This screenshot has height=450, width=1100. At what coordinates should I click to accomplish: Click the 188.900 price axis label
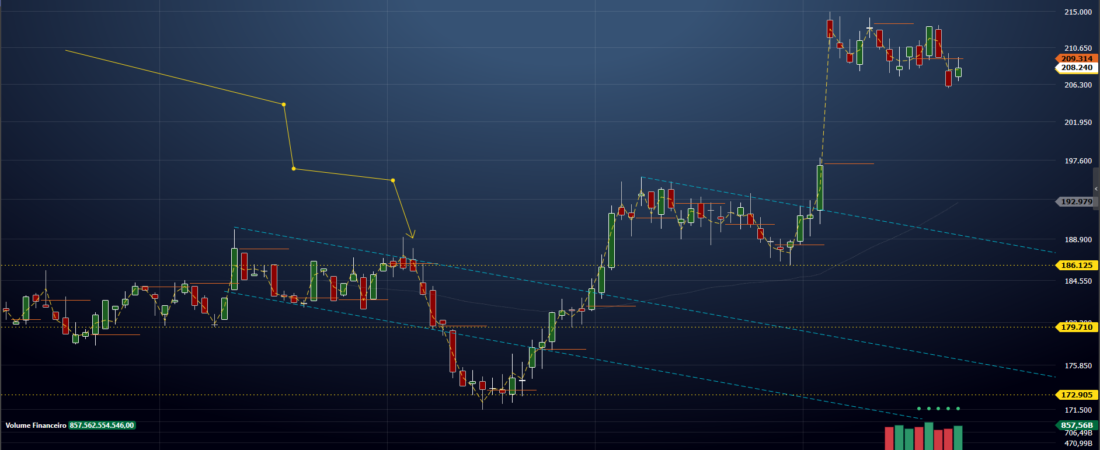1077,239
